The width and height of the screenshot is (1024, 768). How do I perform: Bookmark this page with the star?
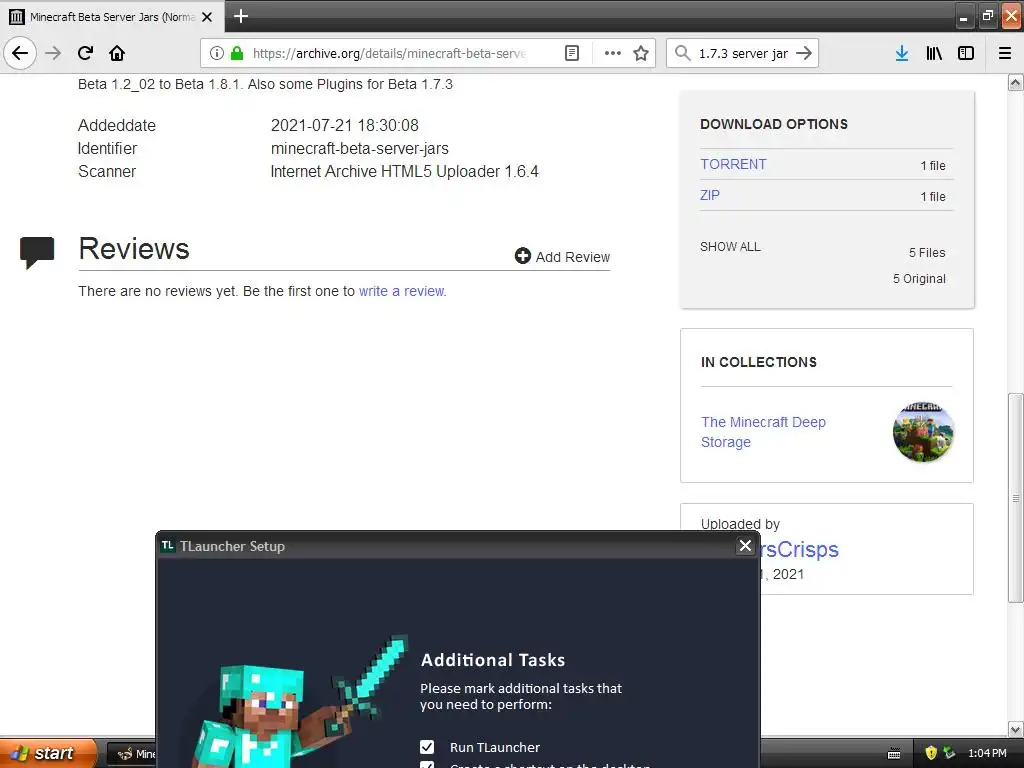[x=641, y=53]
